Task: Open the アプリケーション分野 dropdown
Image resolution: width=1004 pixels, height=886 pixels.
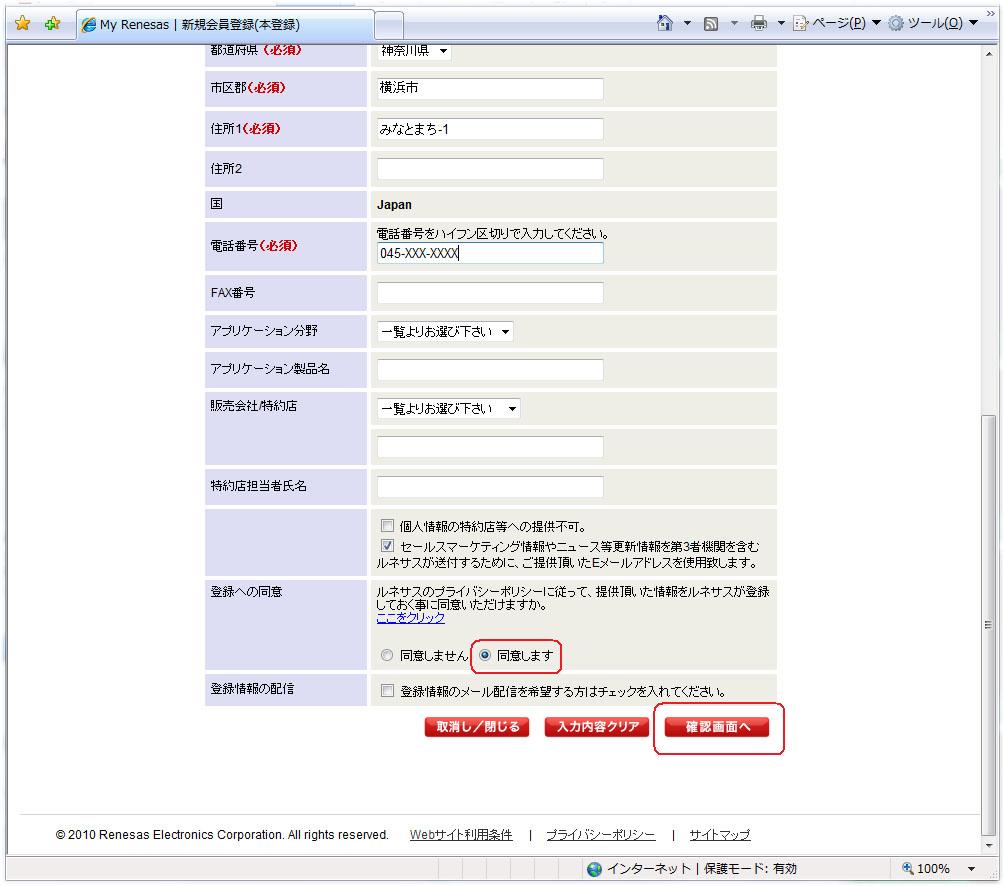Action: pos(445,331)
